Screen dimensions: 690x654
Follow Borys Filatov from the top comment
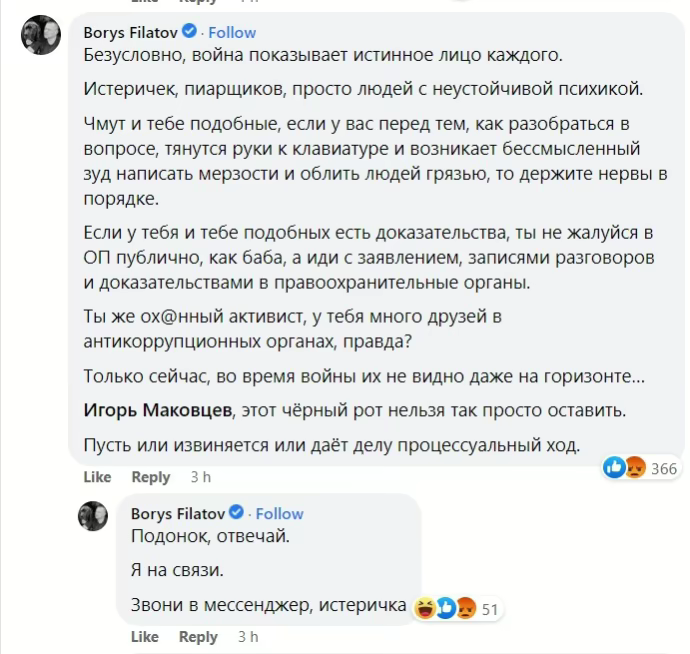232,32
